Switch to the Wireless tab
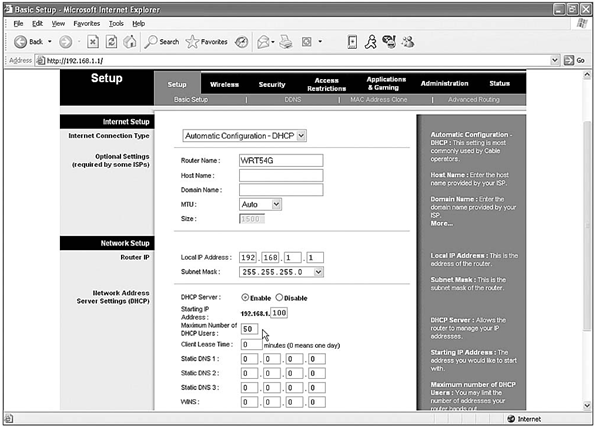 pos(224,84)
